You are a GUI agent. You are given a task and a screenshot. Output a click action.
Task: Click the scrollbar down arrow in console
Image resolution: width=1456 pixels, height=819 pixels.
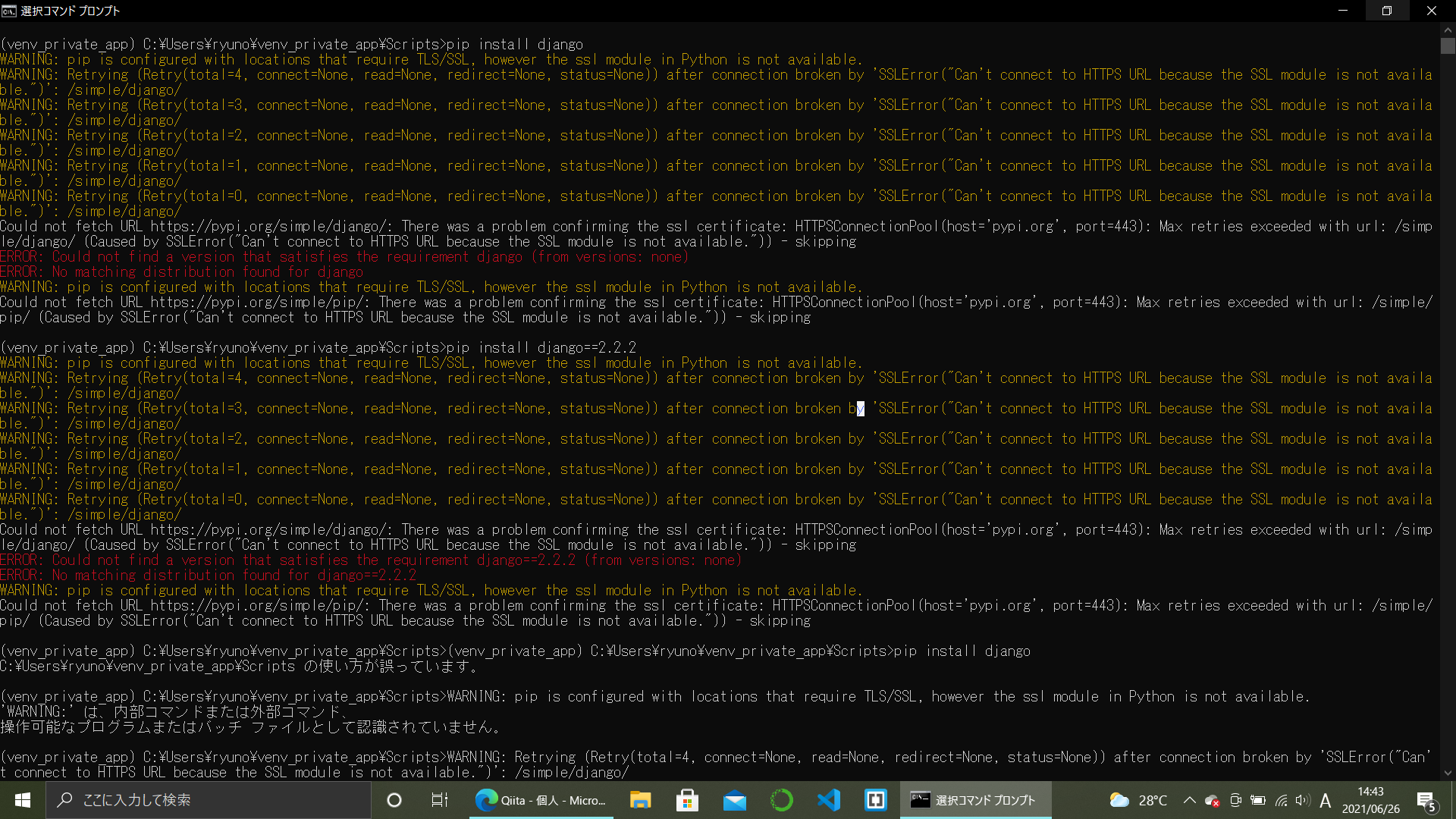(1448, 773)
